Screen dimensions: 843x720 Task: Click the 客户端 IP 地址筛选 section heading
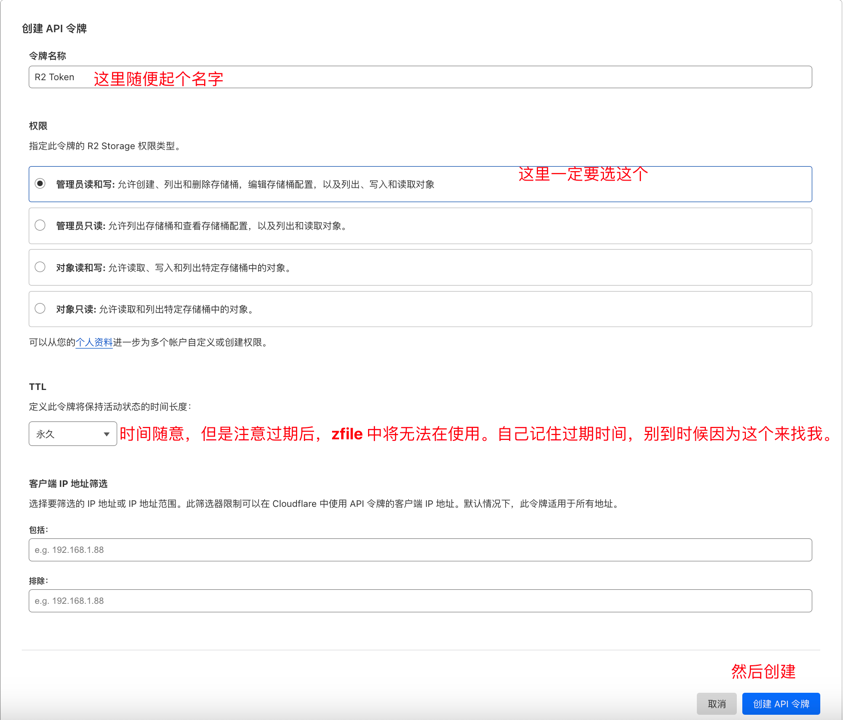[68, 484]
